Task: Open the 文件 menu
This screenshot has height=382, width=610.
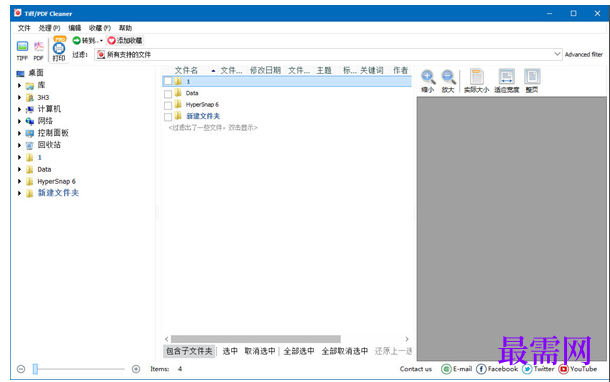Action: click(24, 28)
